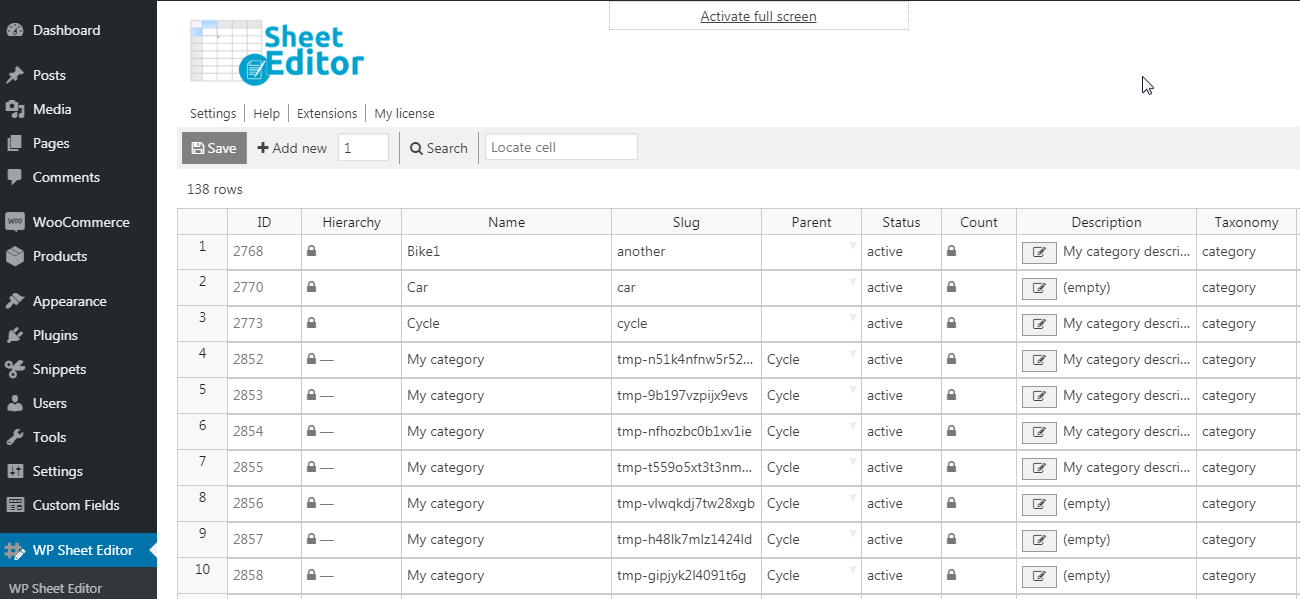Open WooCommerce from the sidebar icon
1300x599 pixels.
15,222
